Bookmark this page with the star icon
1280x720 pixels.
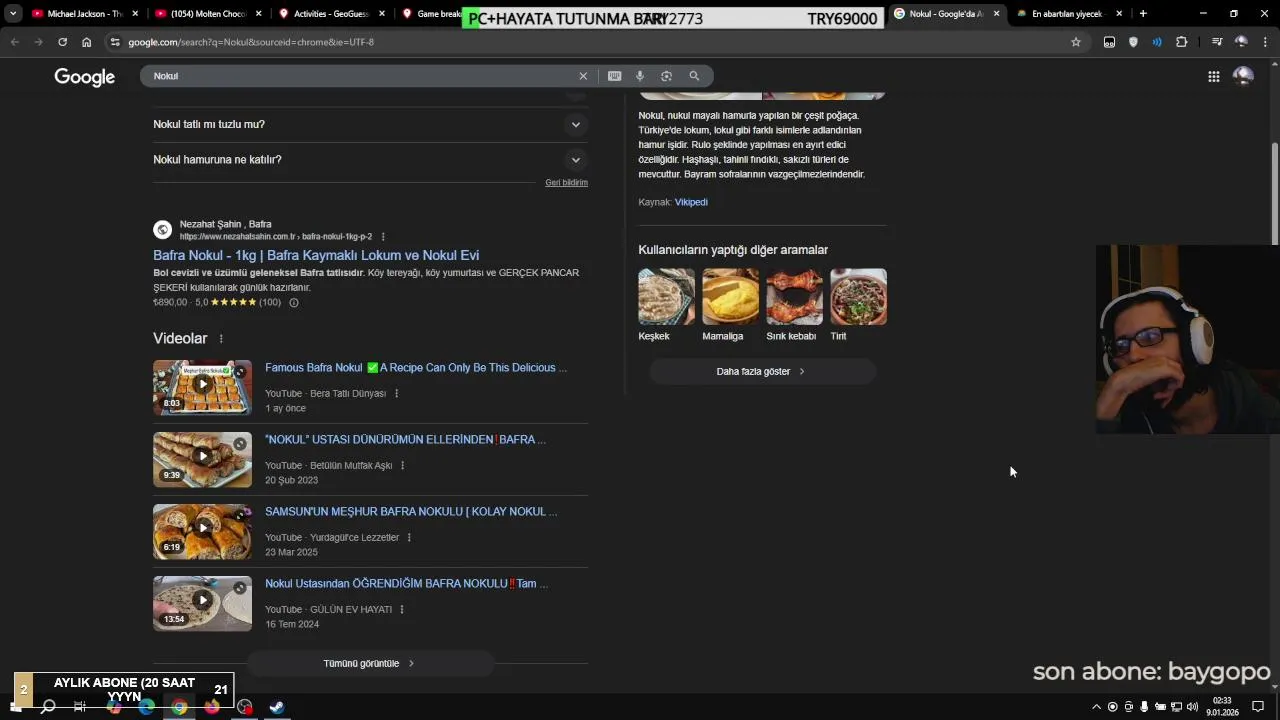click(1076, 42)
